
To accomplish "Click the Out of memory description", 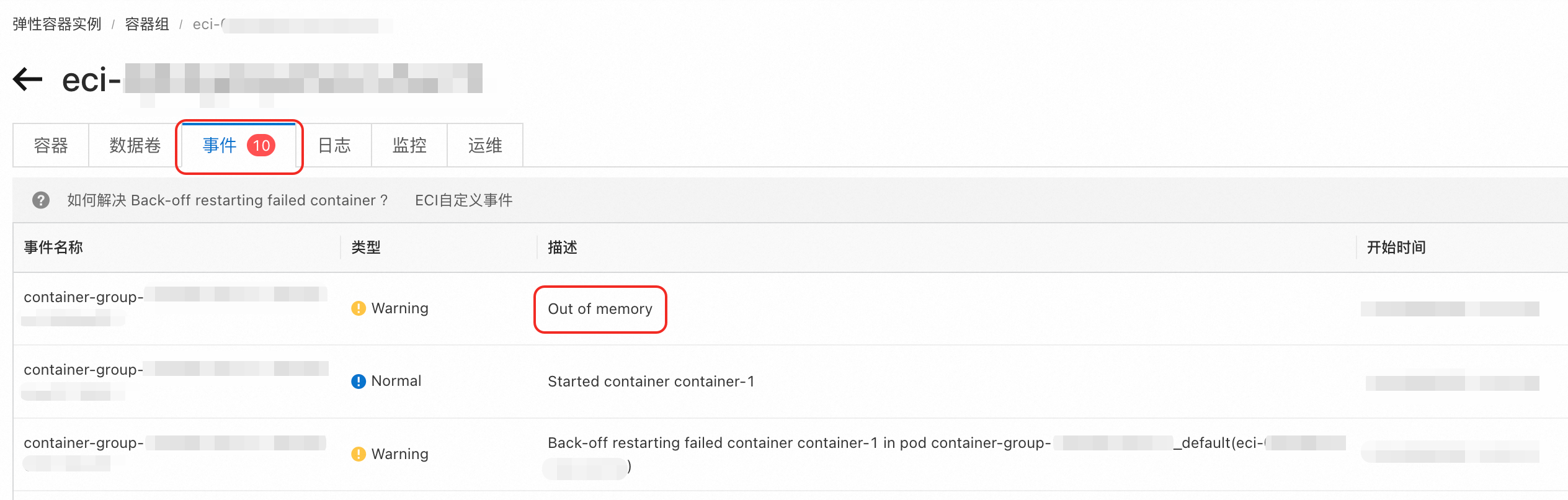I will click(x=600, y=309).
